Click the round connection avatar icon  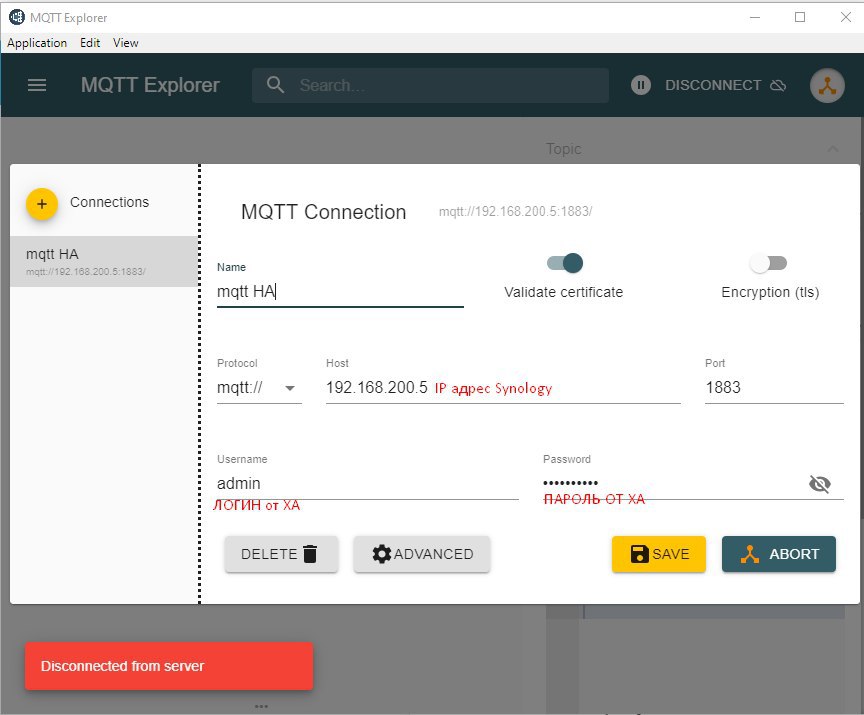[x=827, y=85]
